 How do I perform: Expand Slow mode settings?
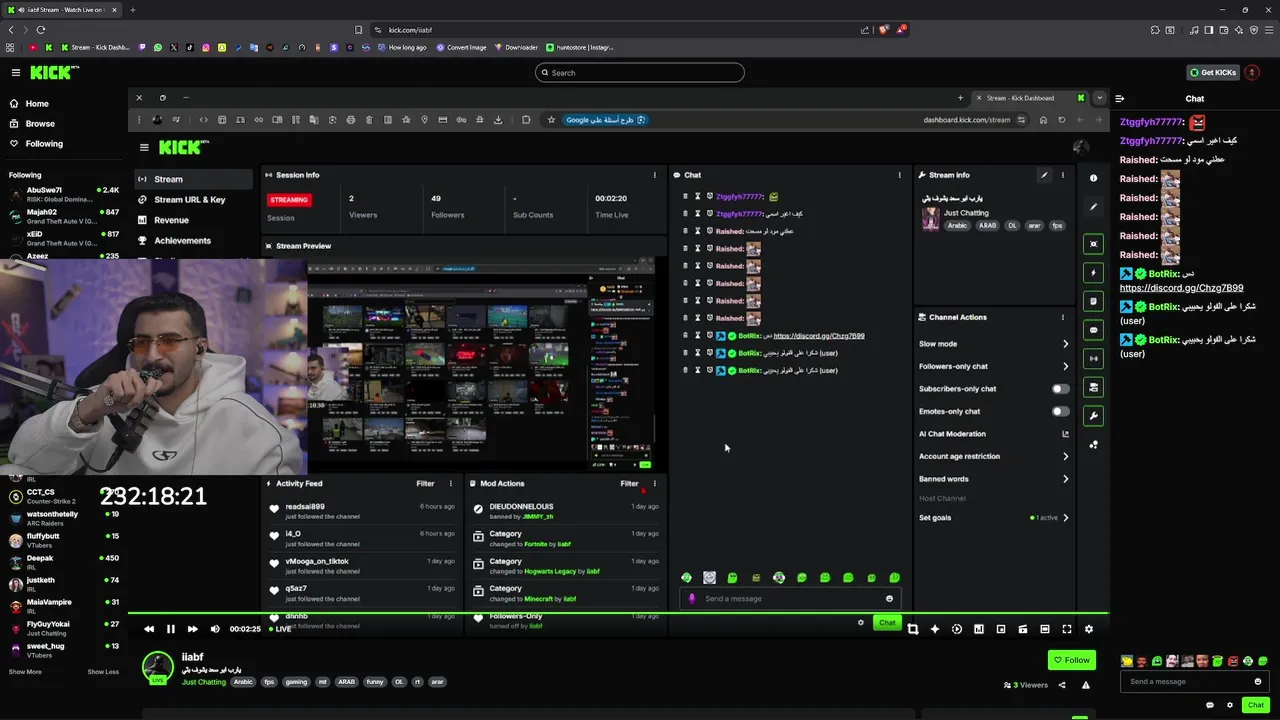[x=1065, y=344]
